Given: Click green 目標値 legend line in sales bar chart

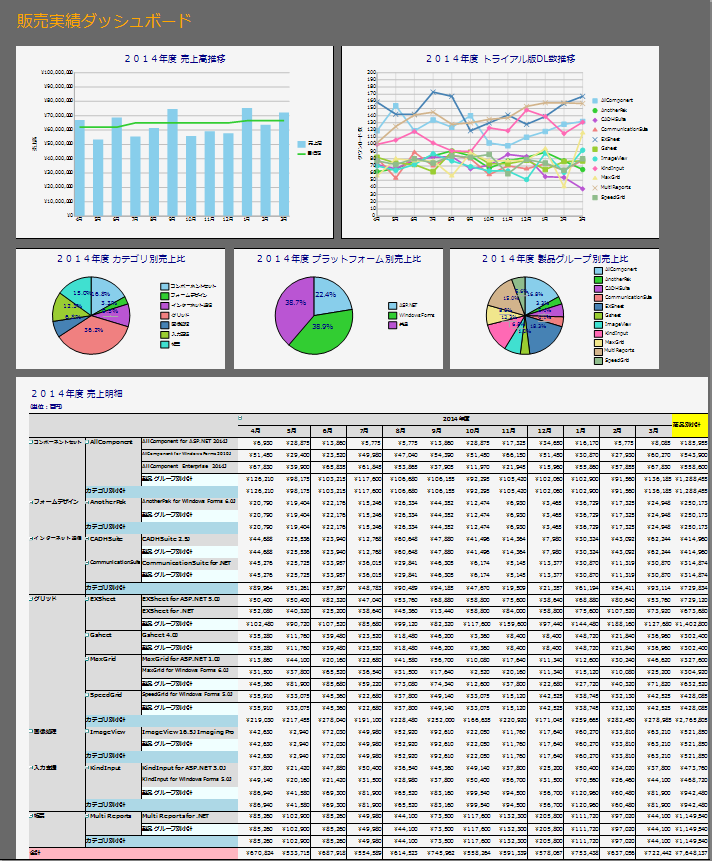Looking at the screenshot, I should coord(301,154).
